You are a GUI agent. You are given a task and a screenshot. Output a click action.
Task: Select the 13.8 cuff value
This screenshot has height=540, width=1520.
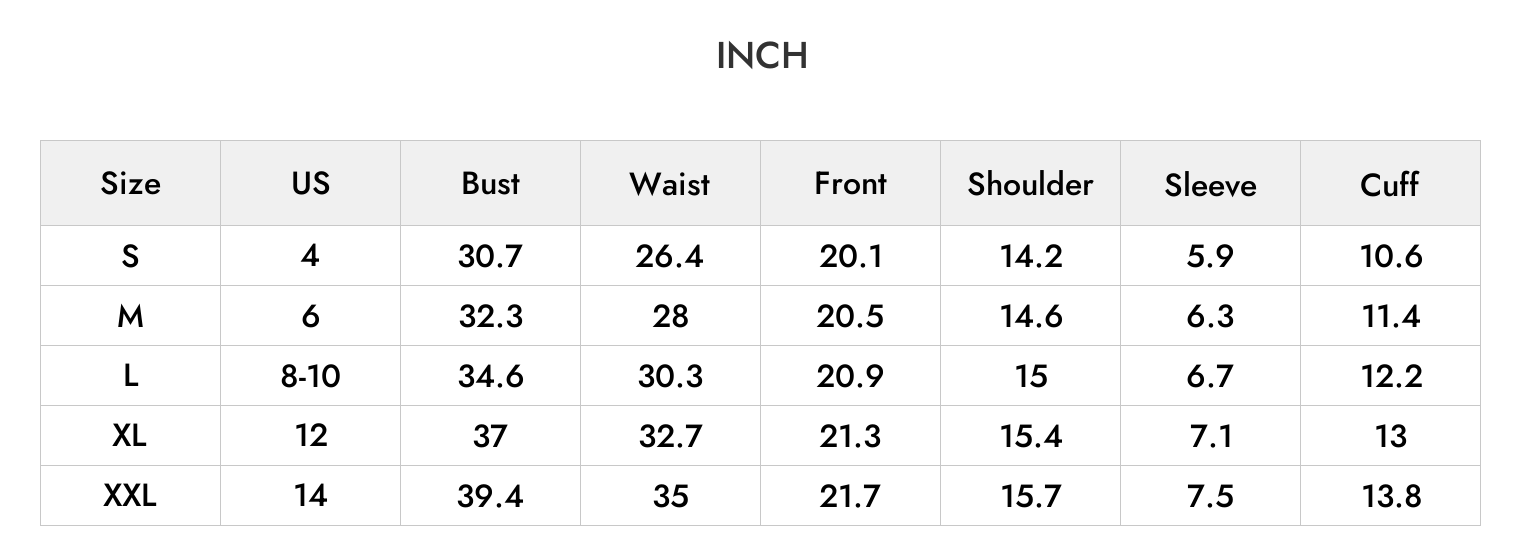(x=1390, y=496)
